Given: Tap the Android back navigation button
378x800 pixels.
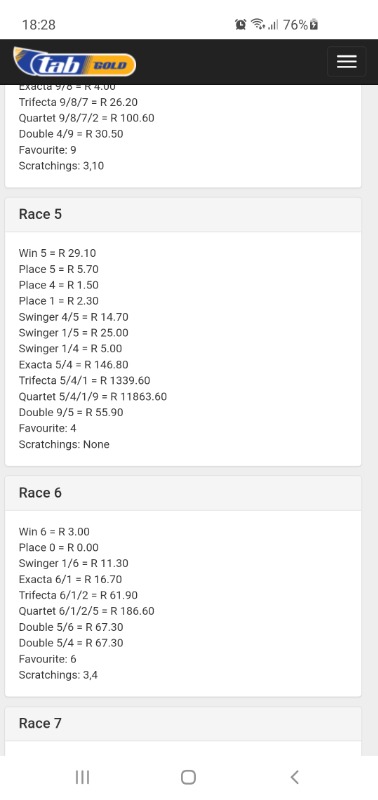Looking at the screenshot, I should [294, 777].
